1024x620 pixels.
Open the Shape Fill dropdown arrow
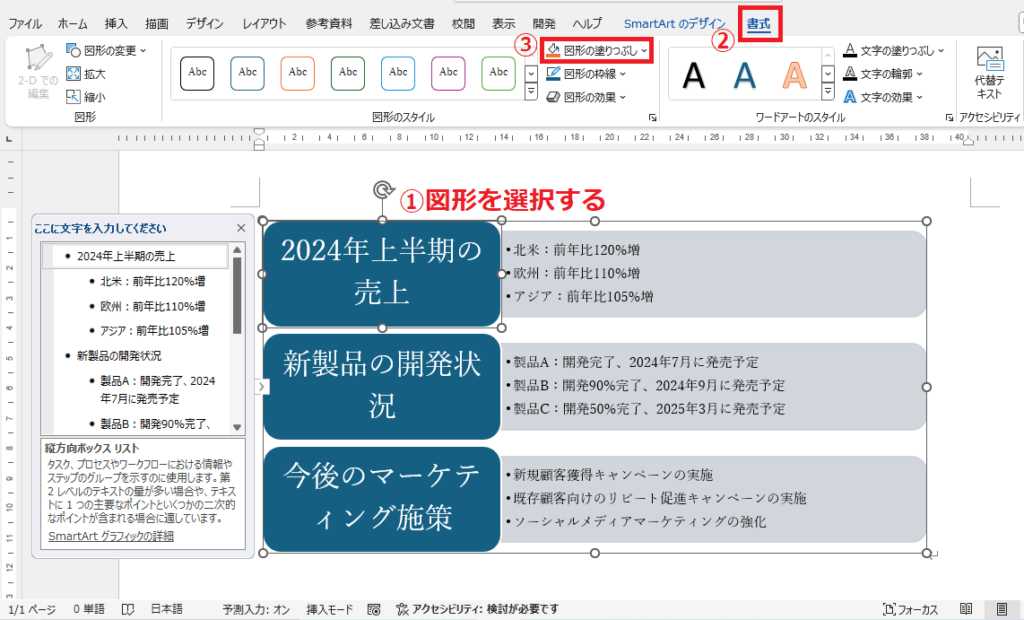[x=645, y=51]
